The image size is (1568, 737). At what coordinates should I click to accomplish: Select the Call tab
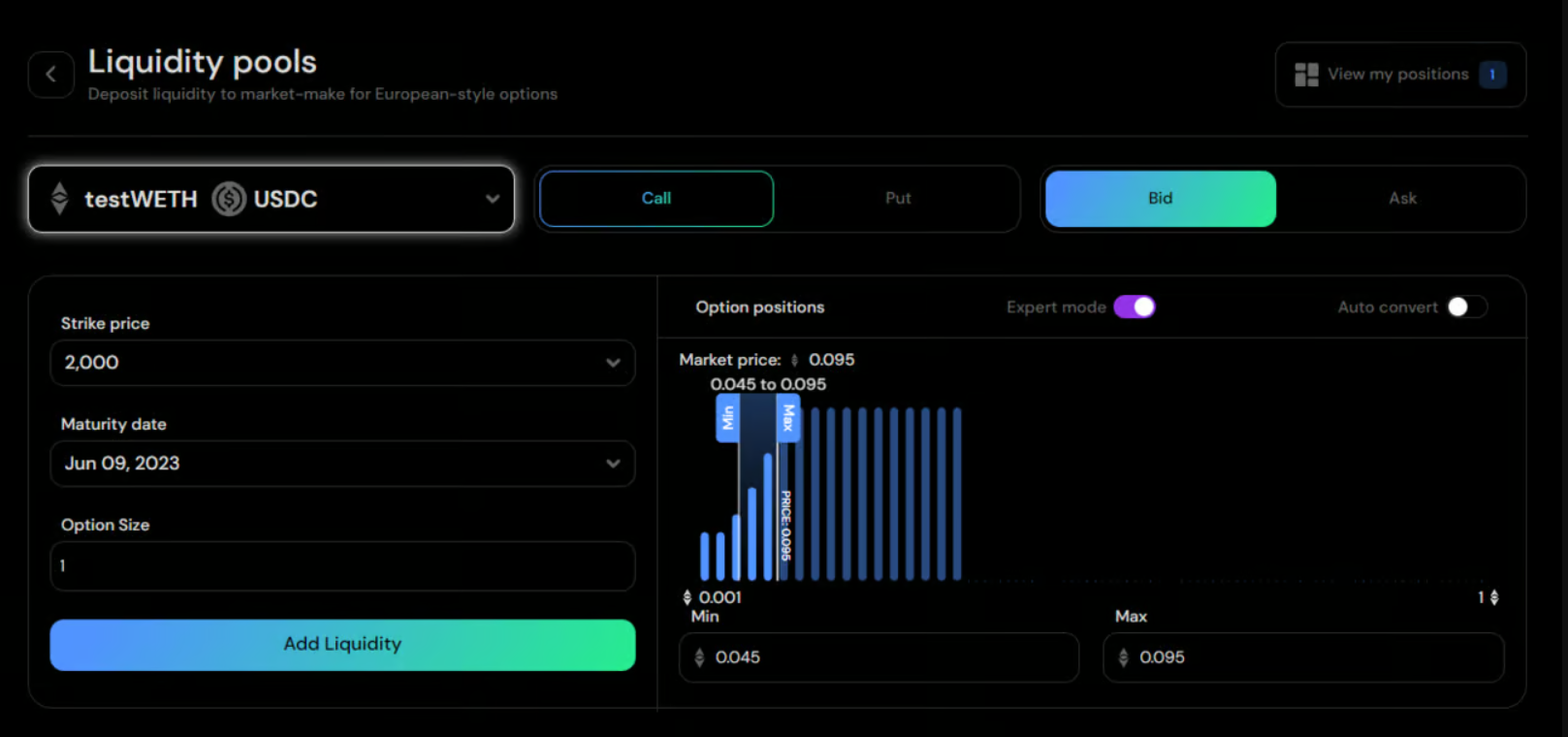pyautogui.click(x=656, y=199)
